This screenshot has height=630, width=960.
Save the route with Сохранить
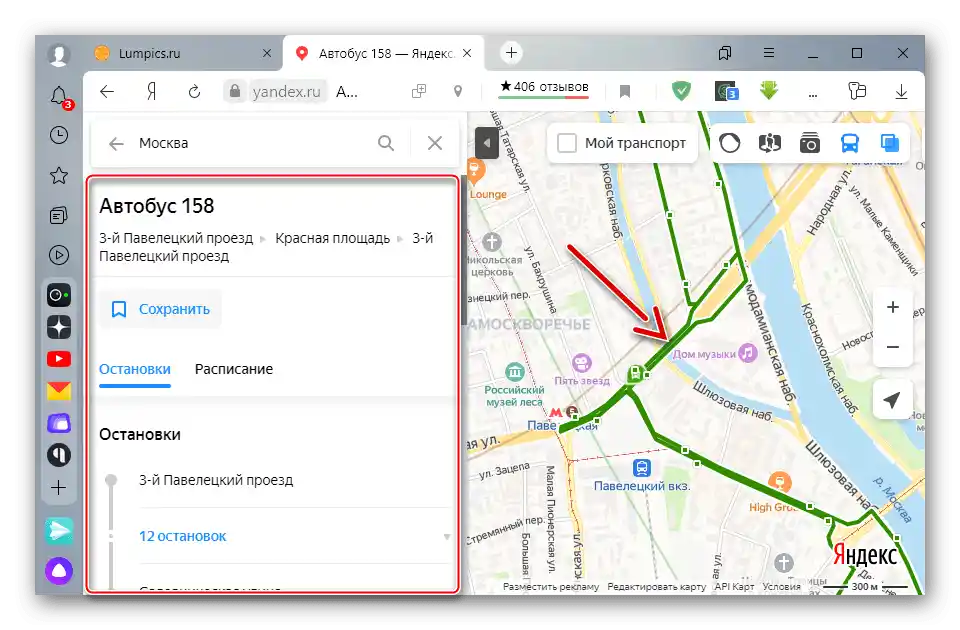(160, 309)
